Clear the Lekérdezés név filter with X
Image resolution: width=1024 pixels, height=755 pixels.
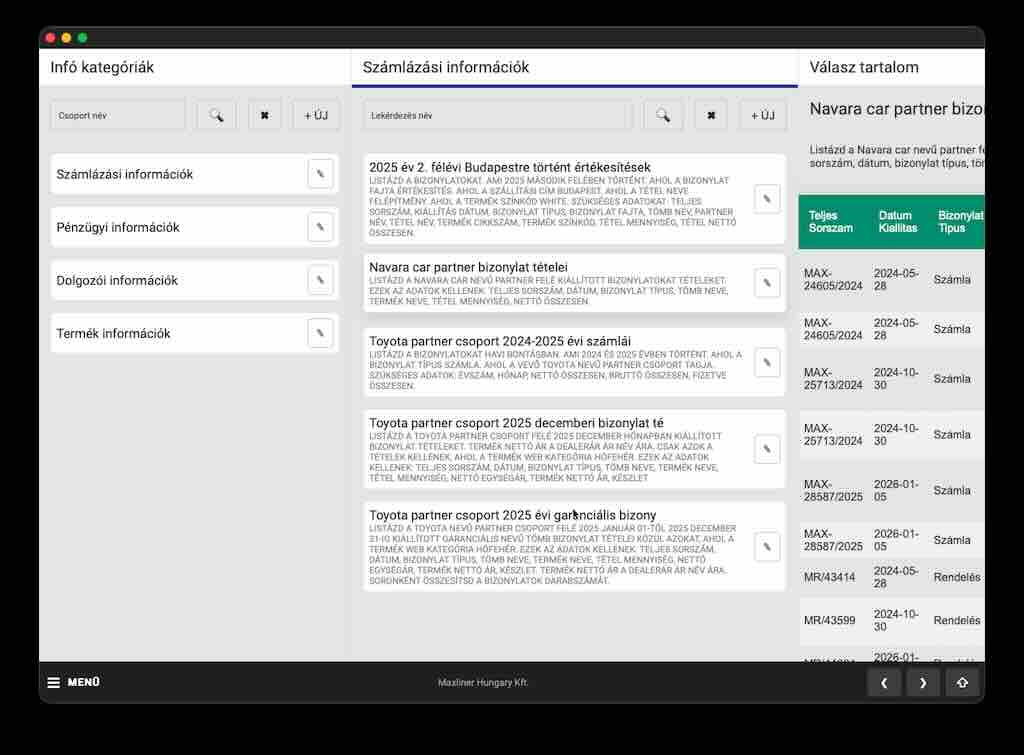pos(710,115)
